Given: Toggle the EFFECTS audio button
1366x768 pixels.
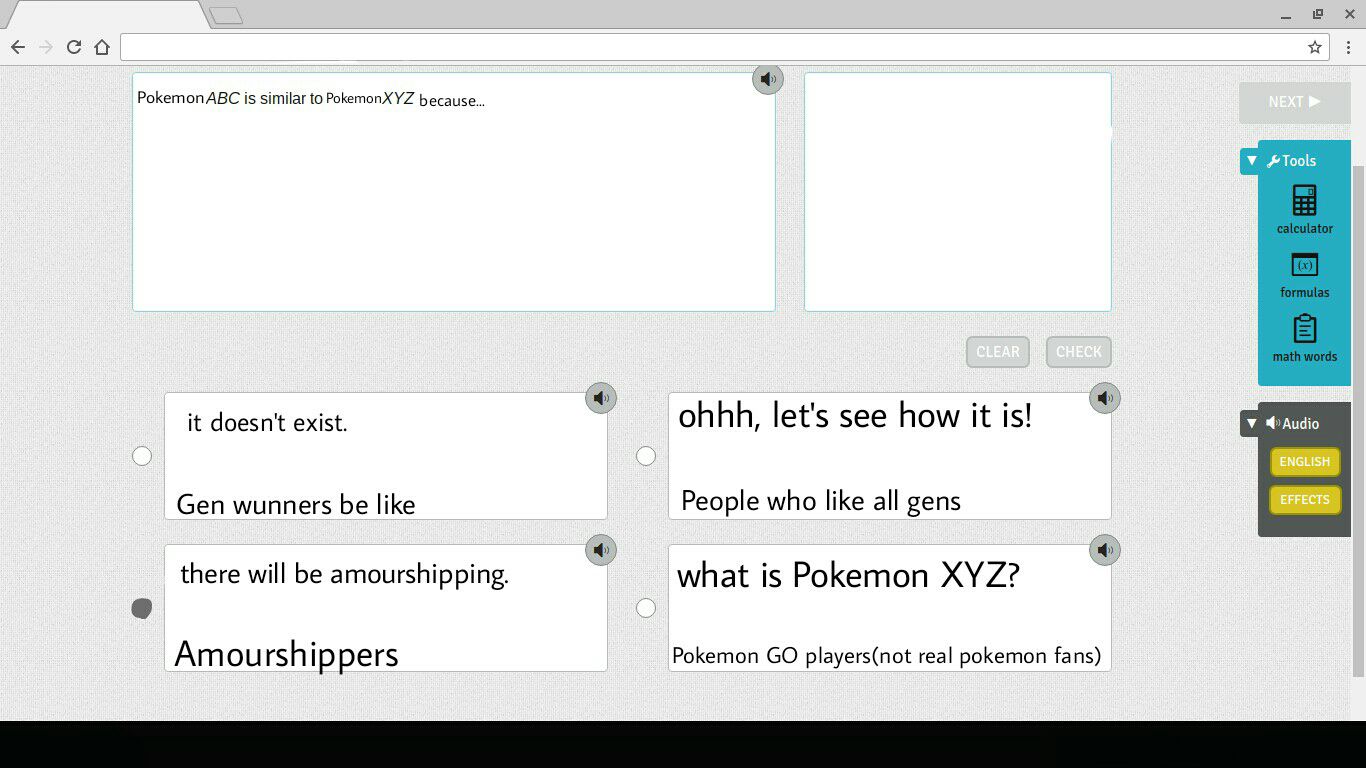Looking at the screenshot, I should coord(1305,500).
